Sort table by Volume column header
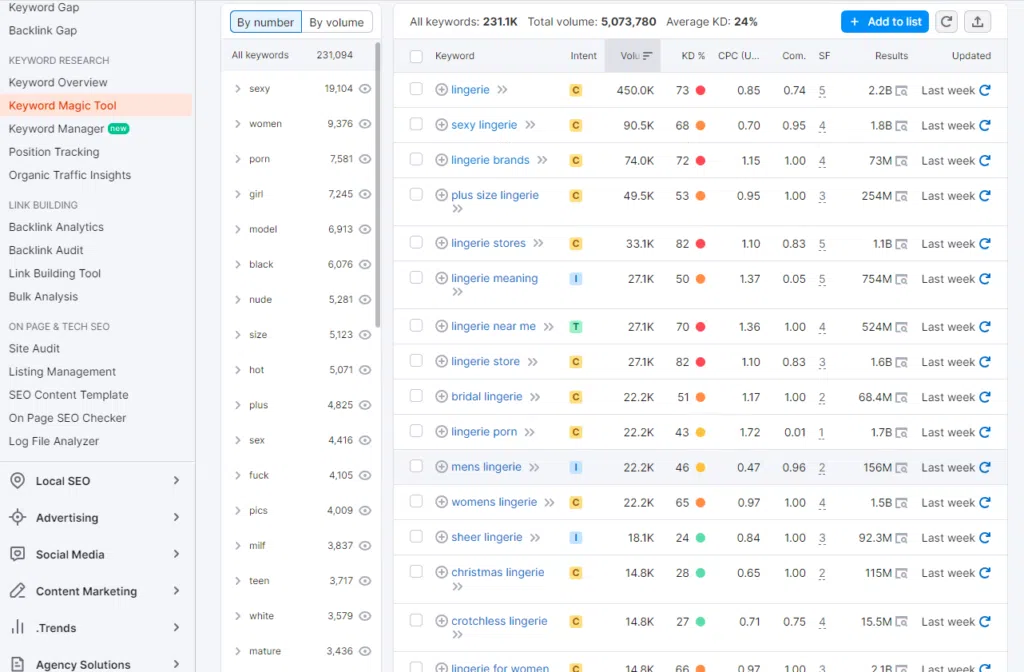The image size is (1024, 672). (x=632, y=56)
